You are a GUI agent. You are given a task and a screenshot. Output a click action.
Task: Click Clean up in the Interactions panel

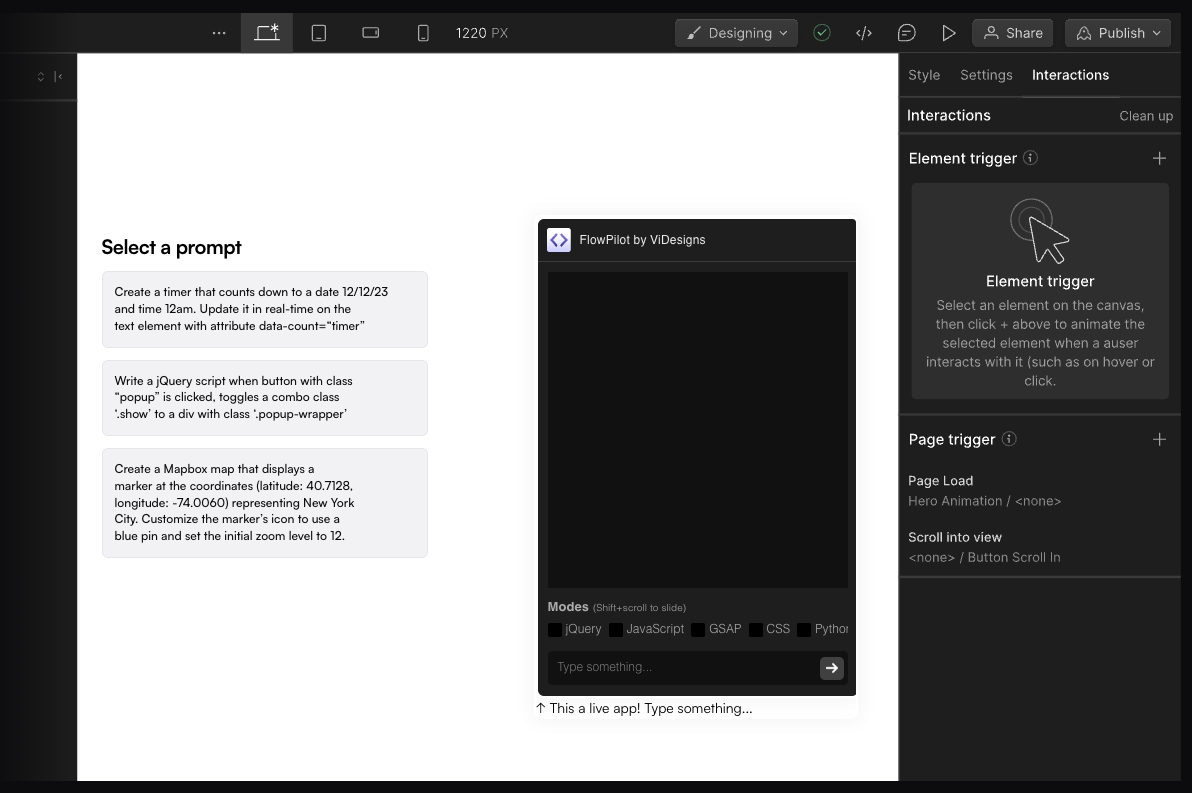[x=1146, y=115]
